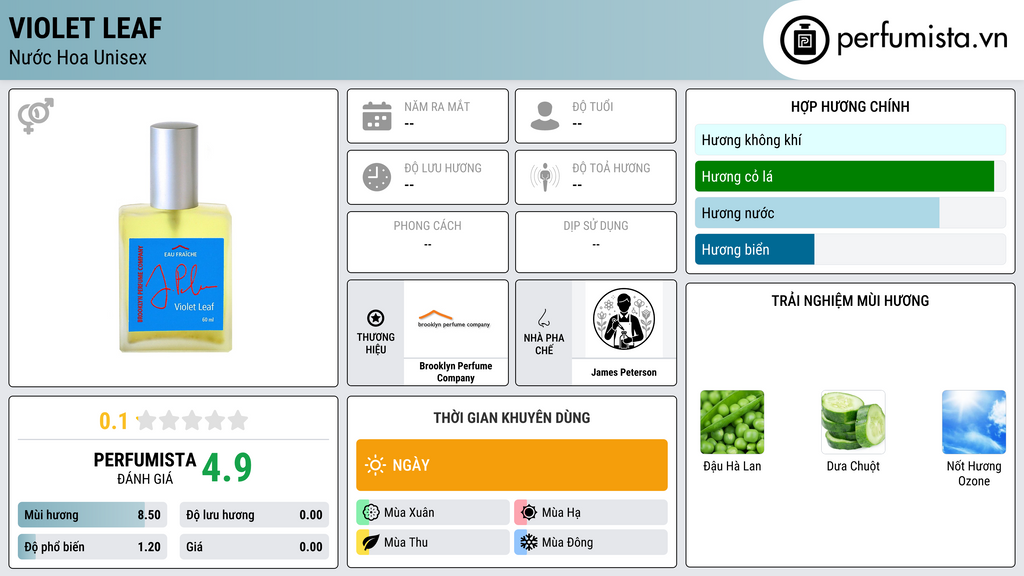Image resolution: width=1024 pixels, height=576 pixels.
Task: Click the star badge icon above Thương Hiệu
Action: click(x=376, y=318)
